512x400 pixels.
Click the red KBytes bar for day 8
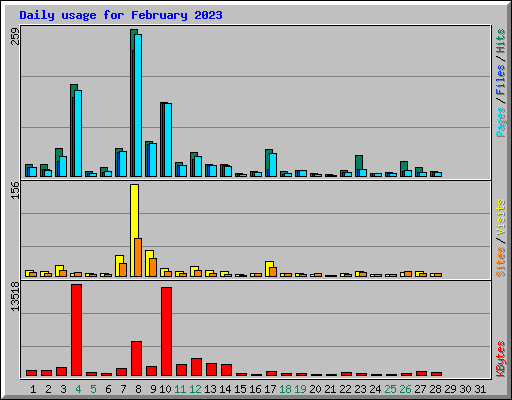136,358
